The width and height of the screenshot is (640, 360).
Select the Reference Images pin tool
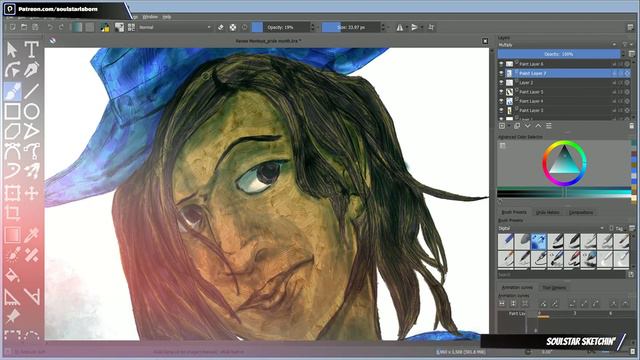pos(12,316)
